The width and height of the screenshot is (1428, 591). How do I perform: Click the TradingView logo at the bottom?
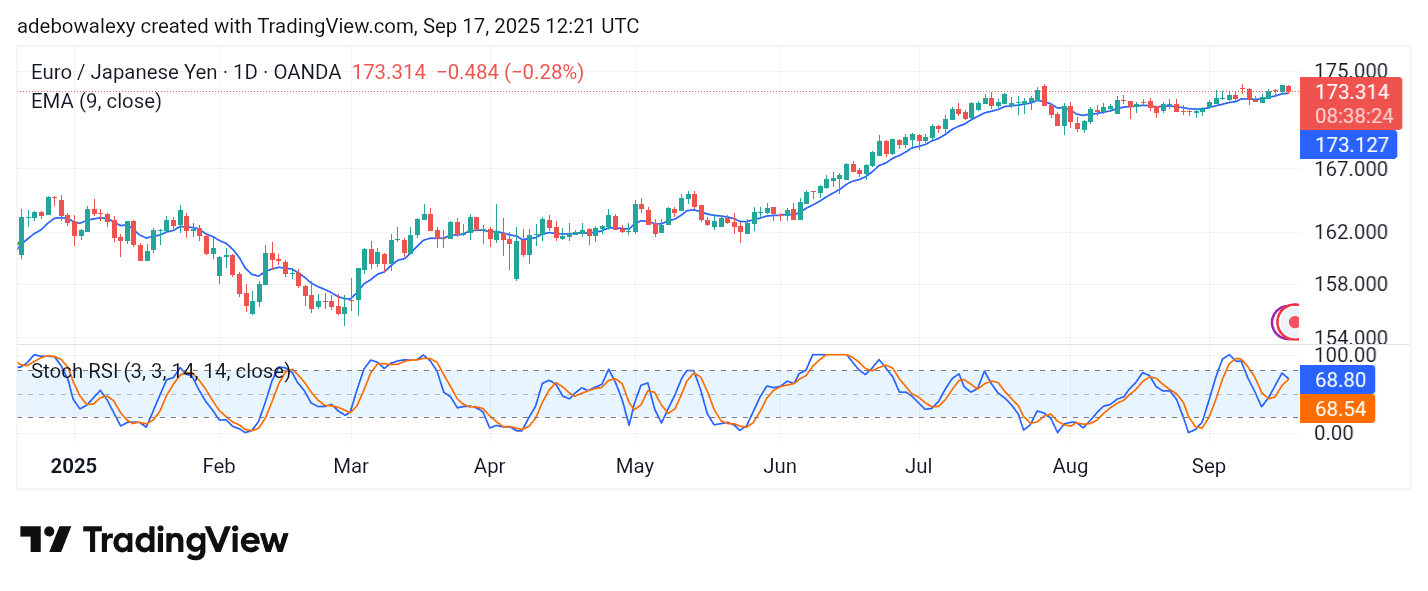coord(154,541)
